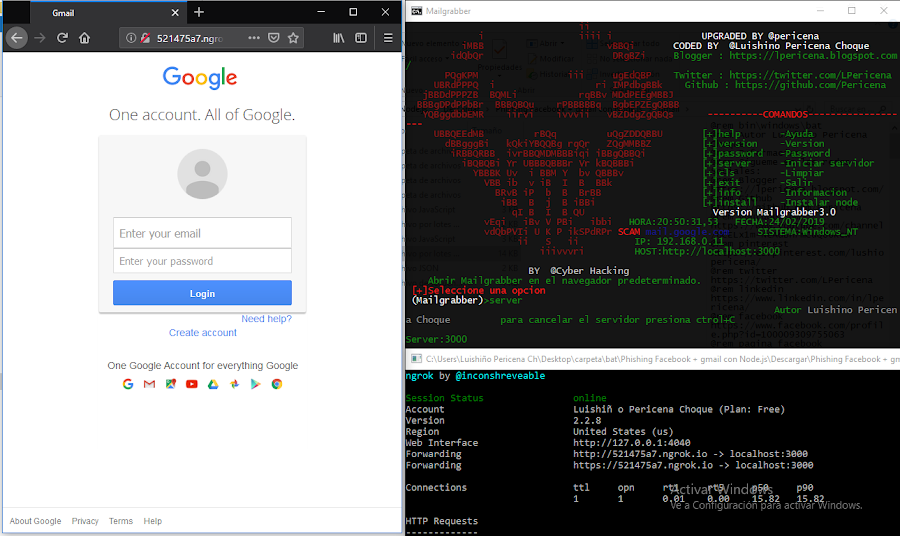Click "Server:3000" line in Mailgrabber console
The width and height of the screenshot is (900, 536).
click(x=436, y=339)
